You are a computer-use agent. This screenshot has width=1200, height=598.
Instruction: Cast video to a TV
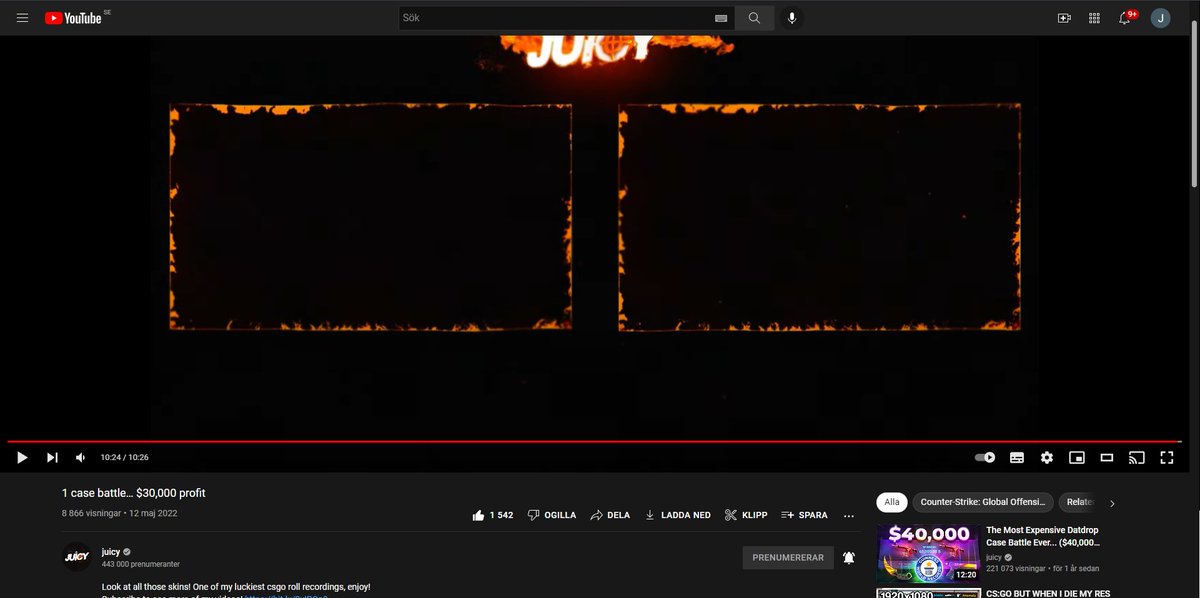pyautogui.click(x=1136, y=457)
